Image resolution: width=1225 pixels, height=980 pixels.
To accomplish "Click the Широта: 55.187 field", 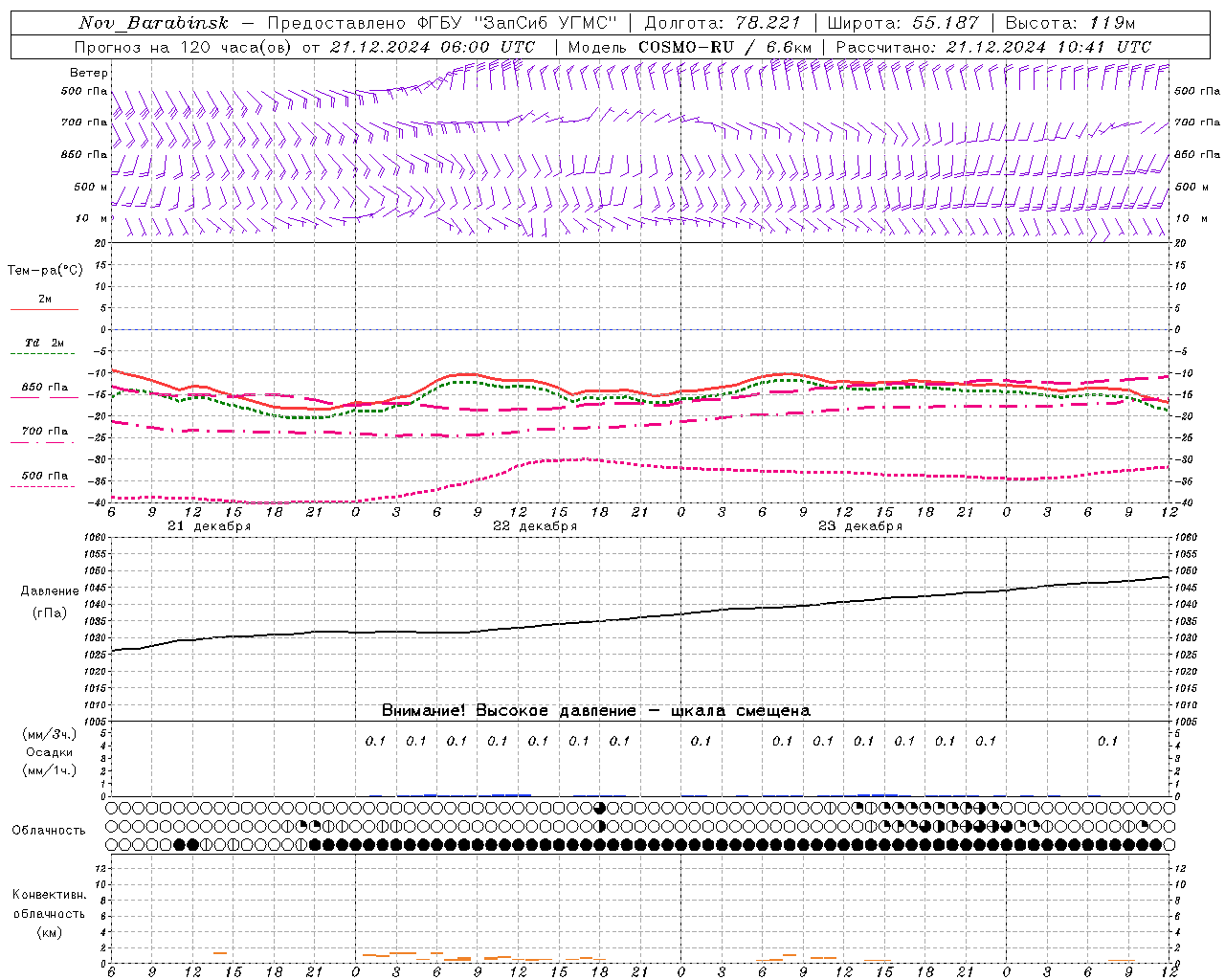I will [902, 23].
